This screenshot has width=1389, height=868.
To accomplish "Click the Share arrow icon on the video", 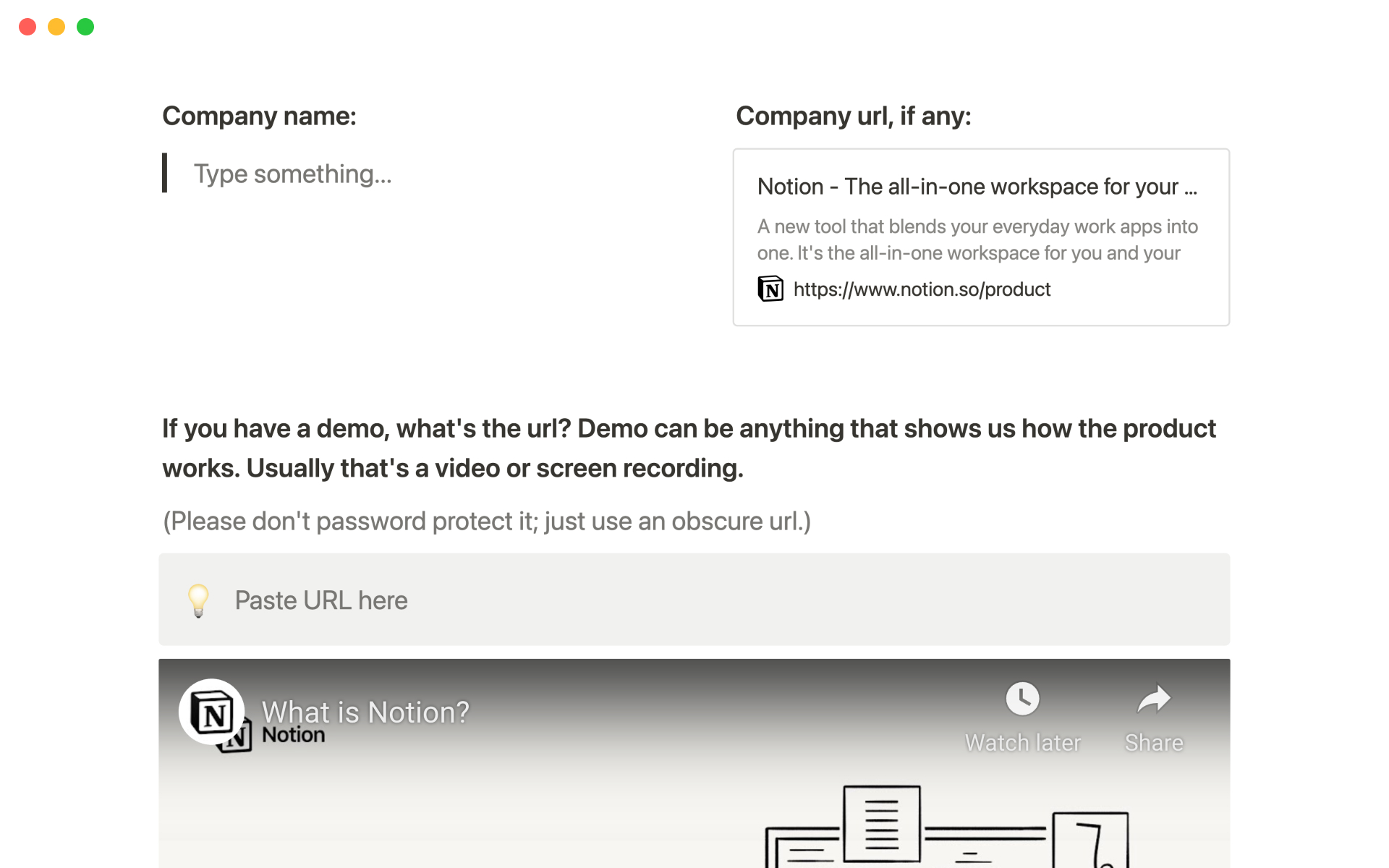I will (1153, 699).
